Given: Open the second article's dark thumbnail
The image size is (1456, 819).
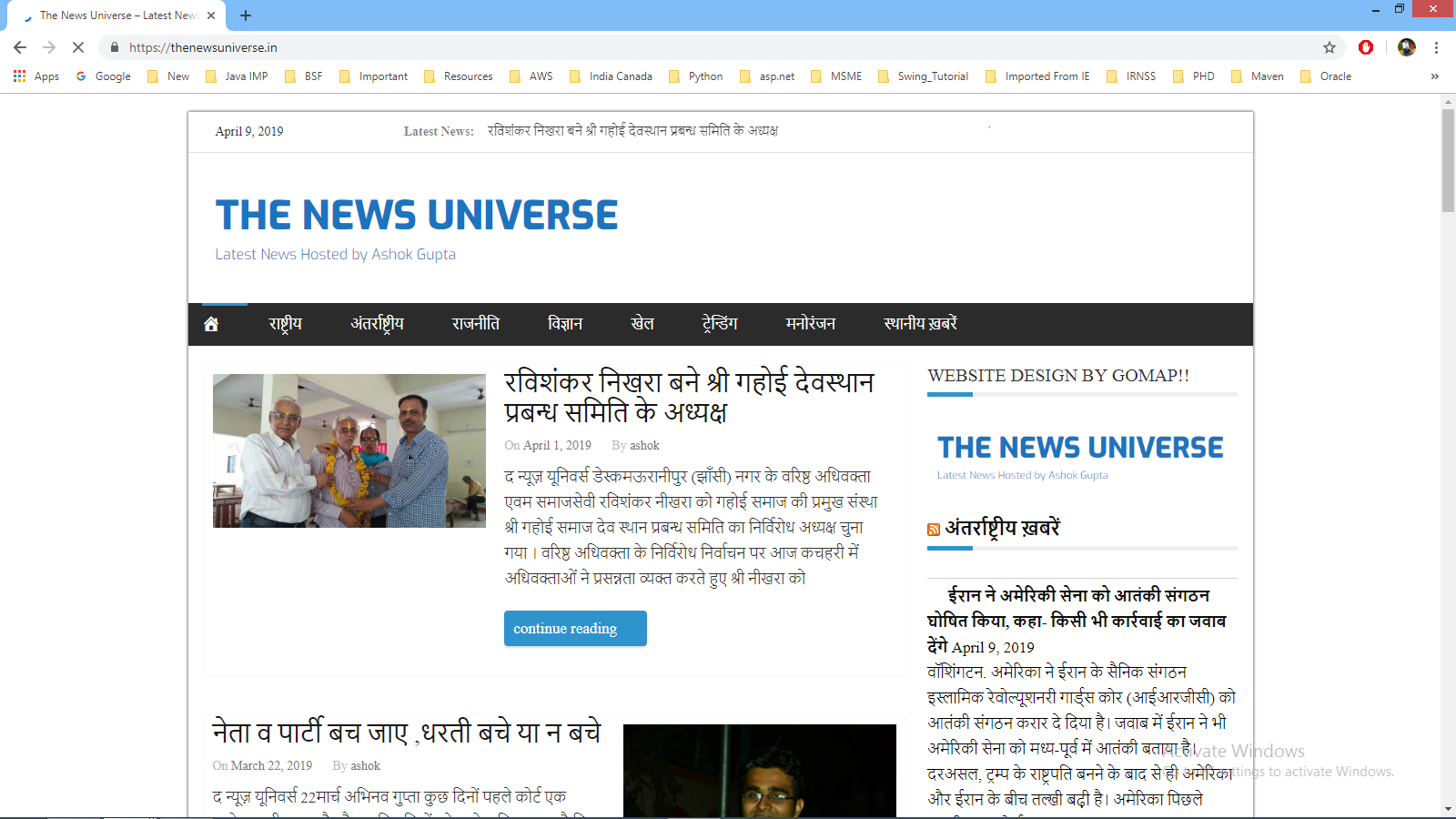Looking at the screenshot, I should point(760,771).
